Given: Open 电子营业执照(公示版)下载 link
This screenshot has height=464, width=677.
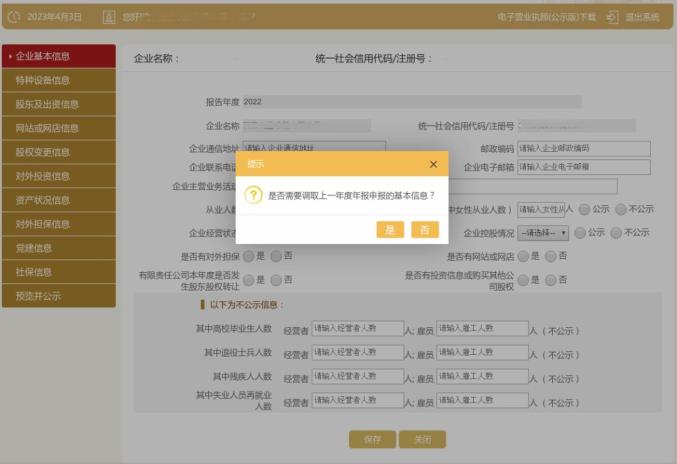Looking at the screenshot, I should tap(546, 17).
